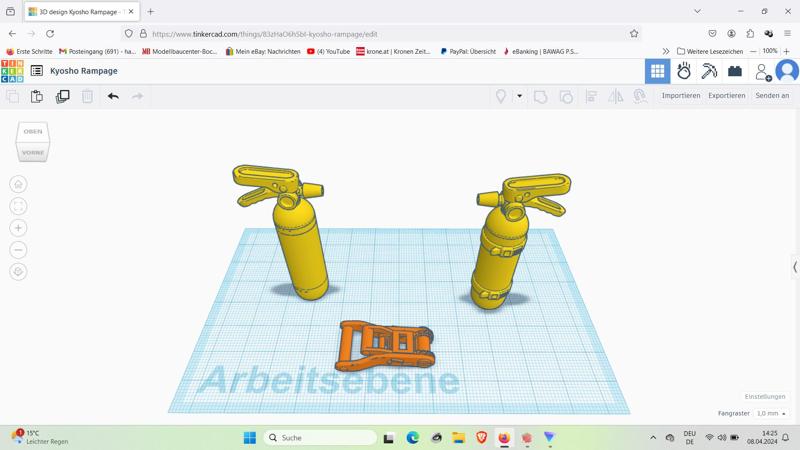
Task: Zoom in with the plus button
Action: pyautogui.click(x=18, y=228)
